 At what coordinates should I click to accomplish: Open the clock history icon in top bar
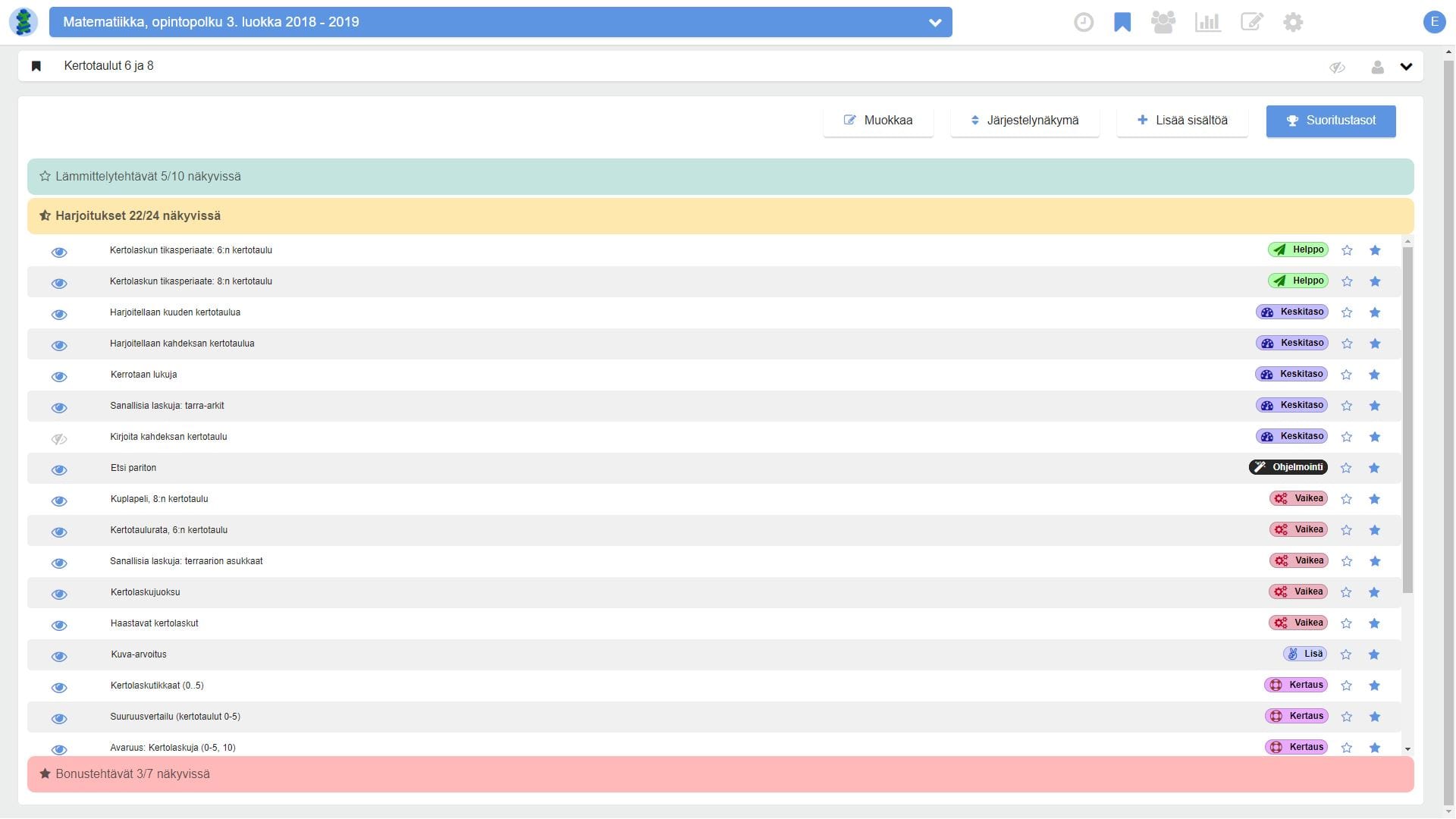point(1084,22)
